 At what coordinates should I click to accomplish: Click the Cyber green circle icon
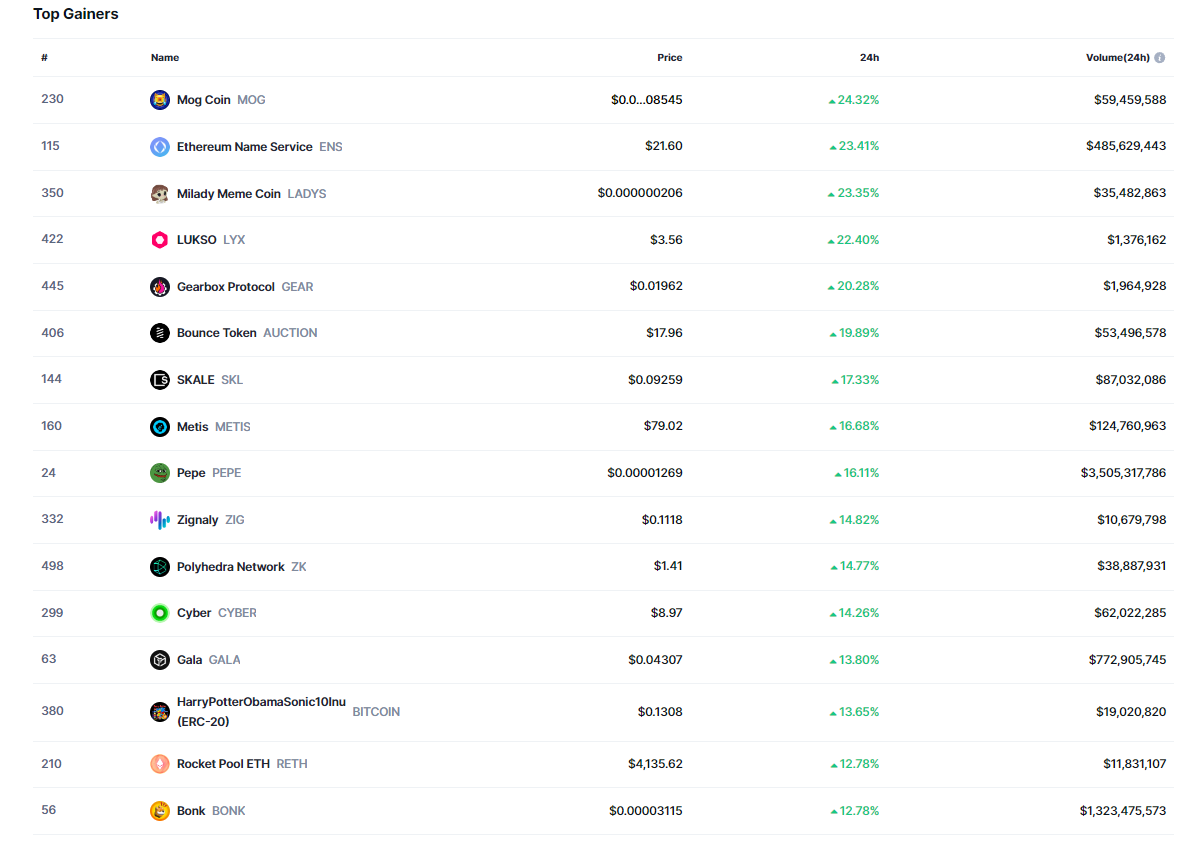pyautogui.click(x=160, y=613)
